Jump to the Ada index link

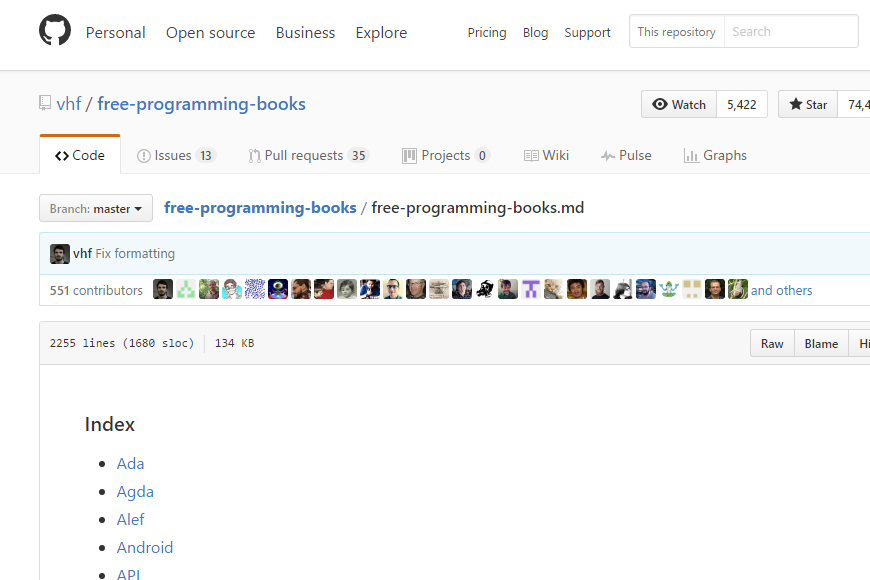(130, 463)
